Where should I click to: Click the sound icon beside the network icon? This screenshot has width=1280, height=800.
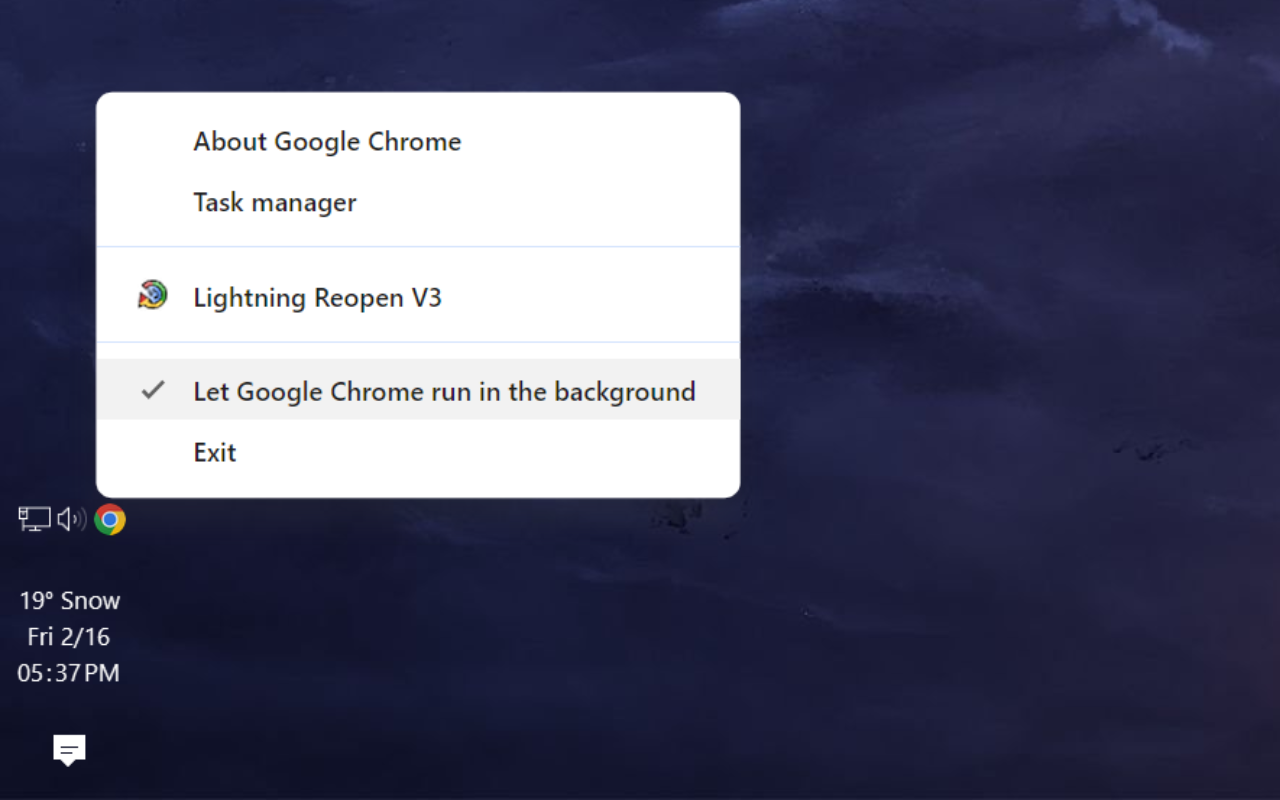[x=70, y=519]
